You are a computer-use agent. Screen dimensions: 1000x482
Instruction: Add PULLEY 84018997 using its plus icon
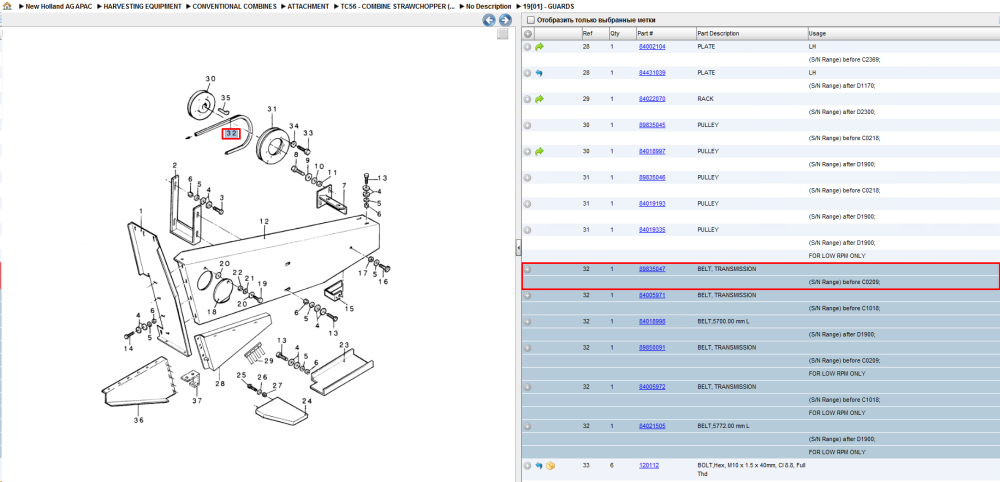527,152
